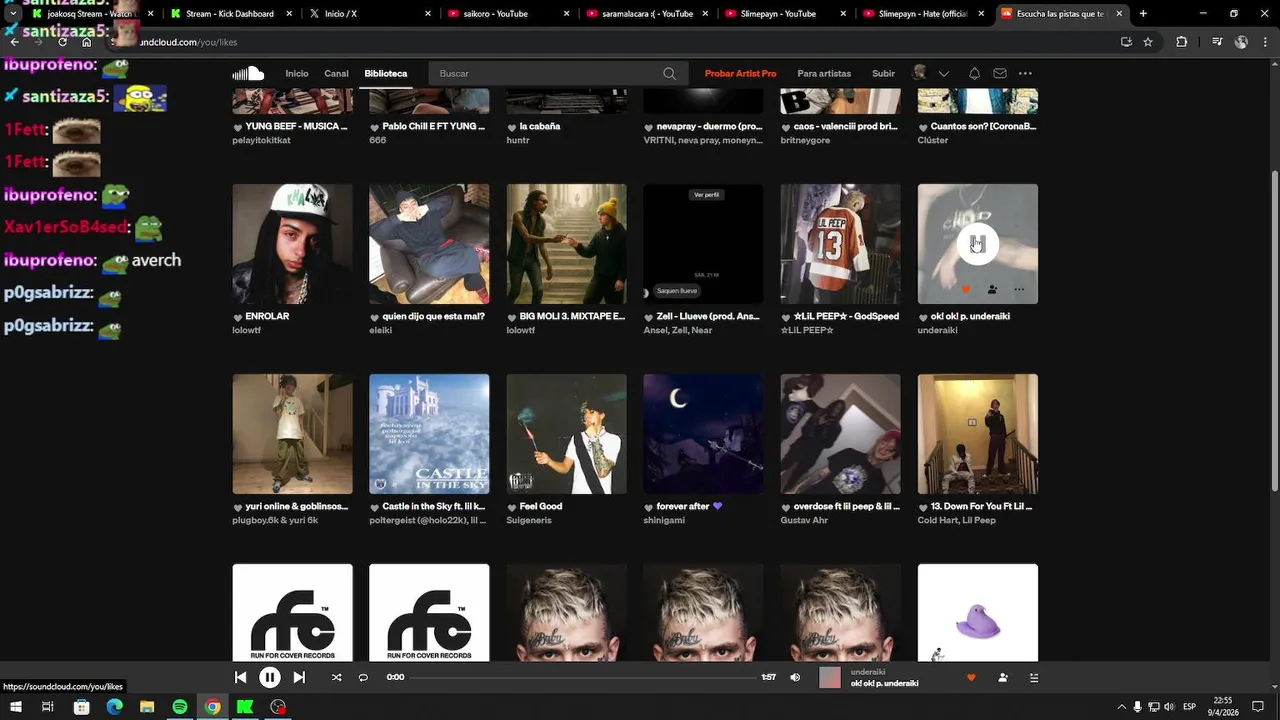The image size is (1280, 720).
Task: Click the user avatar in the header
Action: tap(919, 73)
